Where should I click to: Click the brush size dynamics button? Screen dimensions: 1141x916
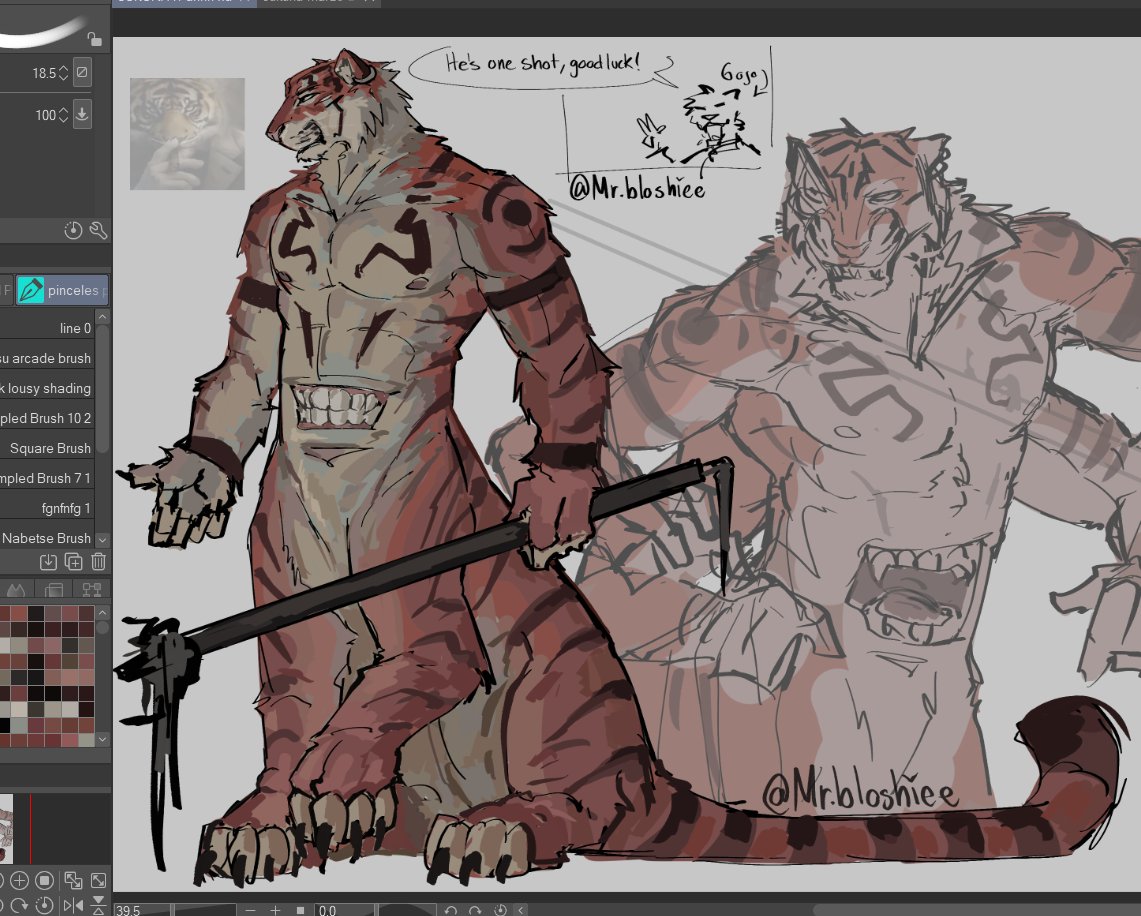tap(82, 73)
